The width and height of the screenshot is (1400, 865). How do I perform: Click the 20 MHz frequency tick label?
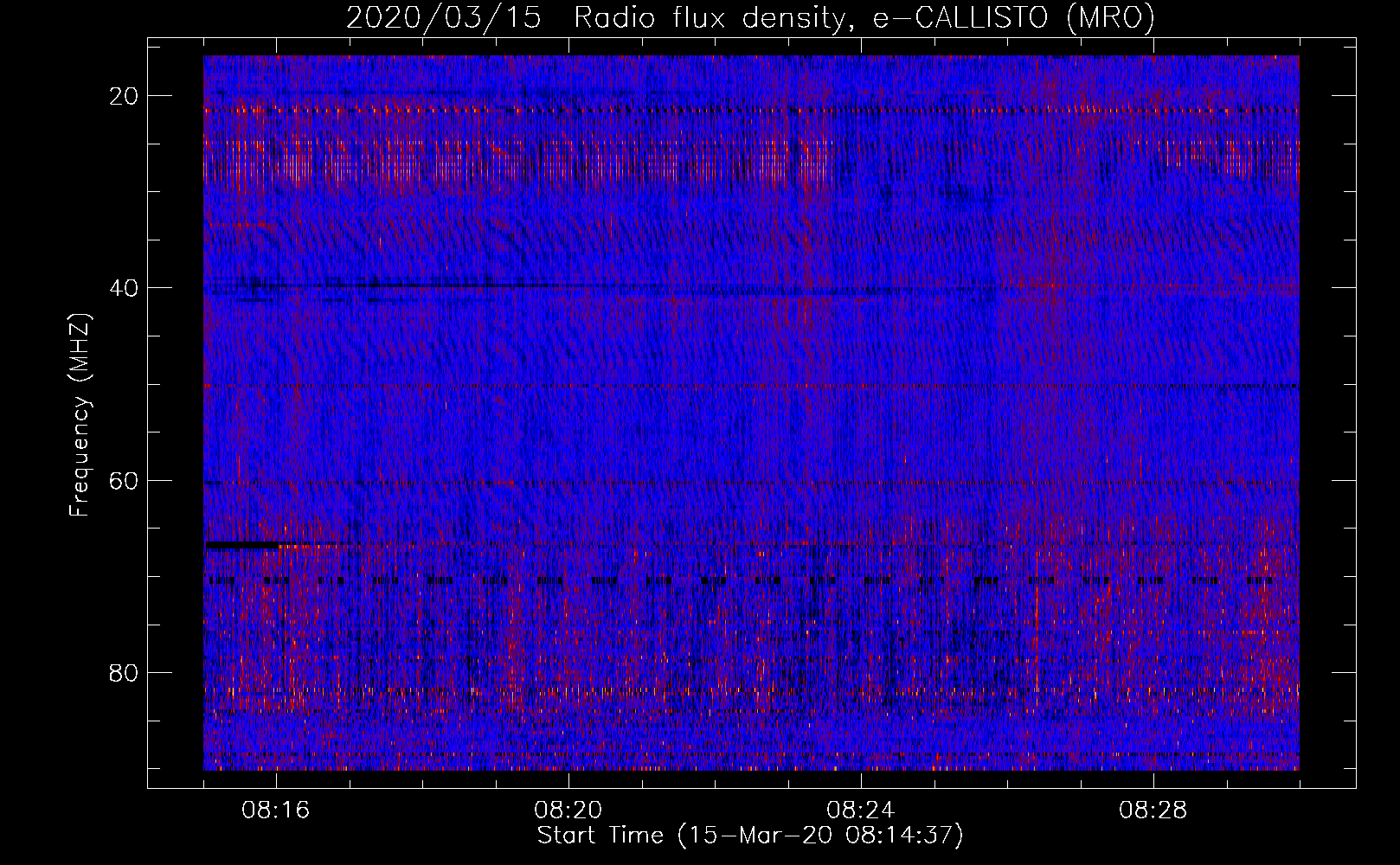124,96
